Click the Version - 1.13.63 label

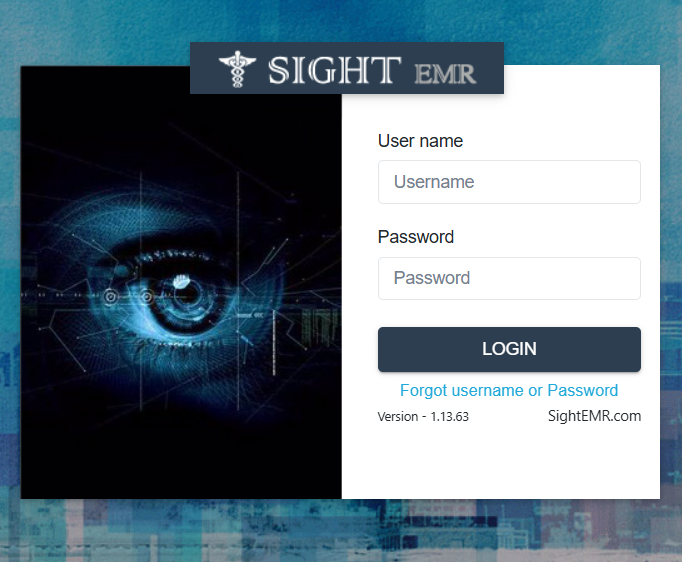(423, 417)
